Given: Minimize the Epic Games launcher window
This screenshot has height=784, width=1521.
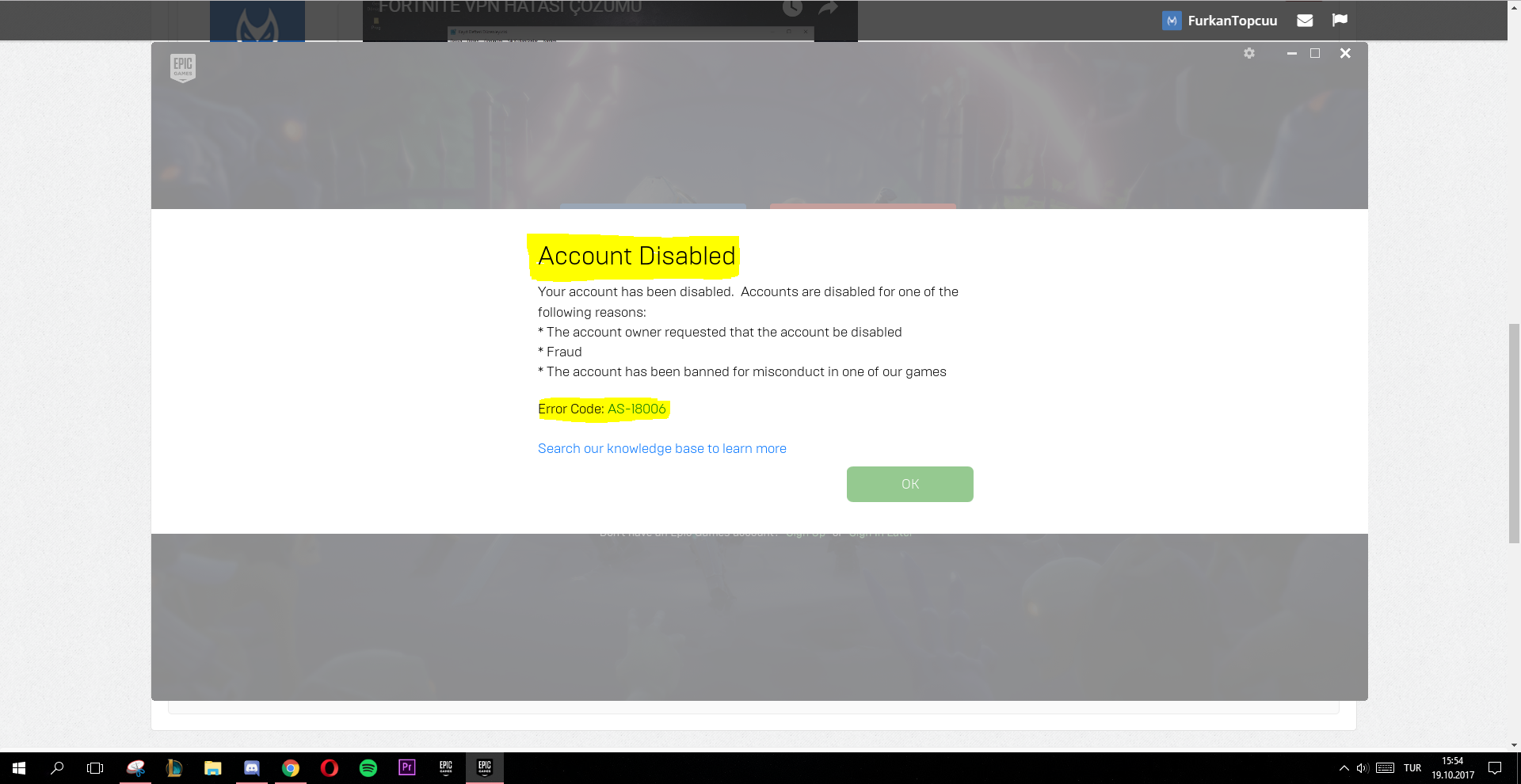Looking at the screenshot, I should 1292,53.
